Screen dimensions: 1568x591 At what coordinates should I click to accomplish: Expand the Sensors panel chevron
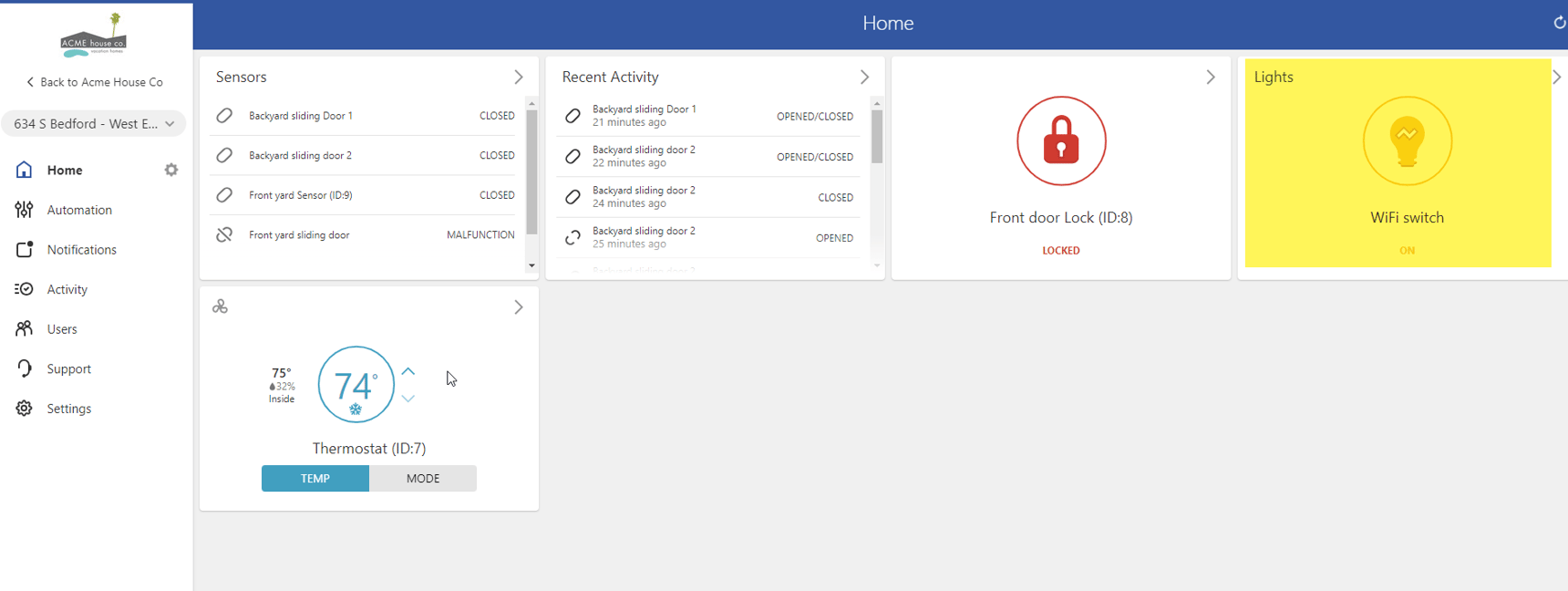(x=519, y=78)
